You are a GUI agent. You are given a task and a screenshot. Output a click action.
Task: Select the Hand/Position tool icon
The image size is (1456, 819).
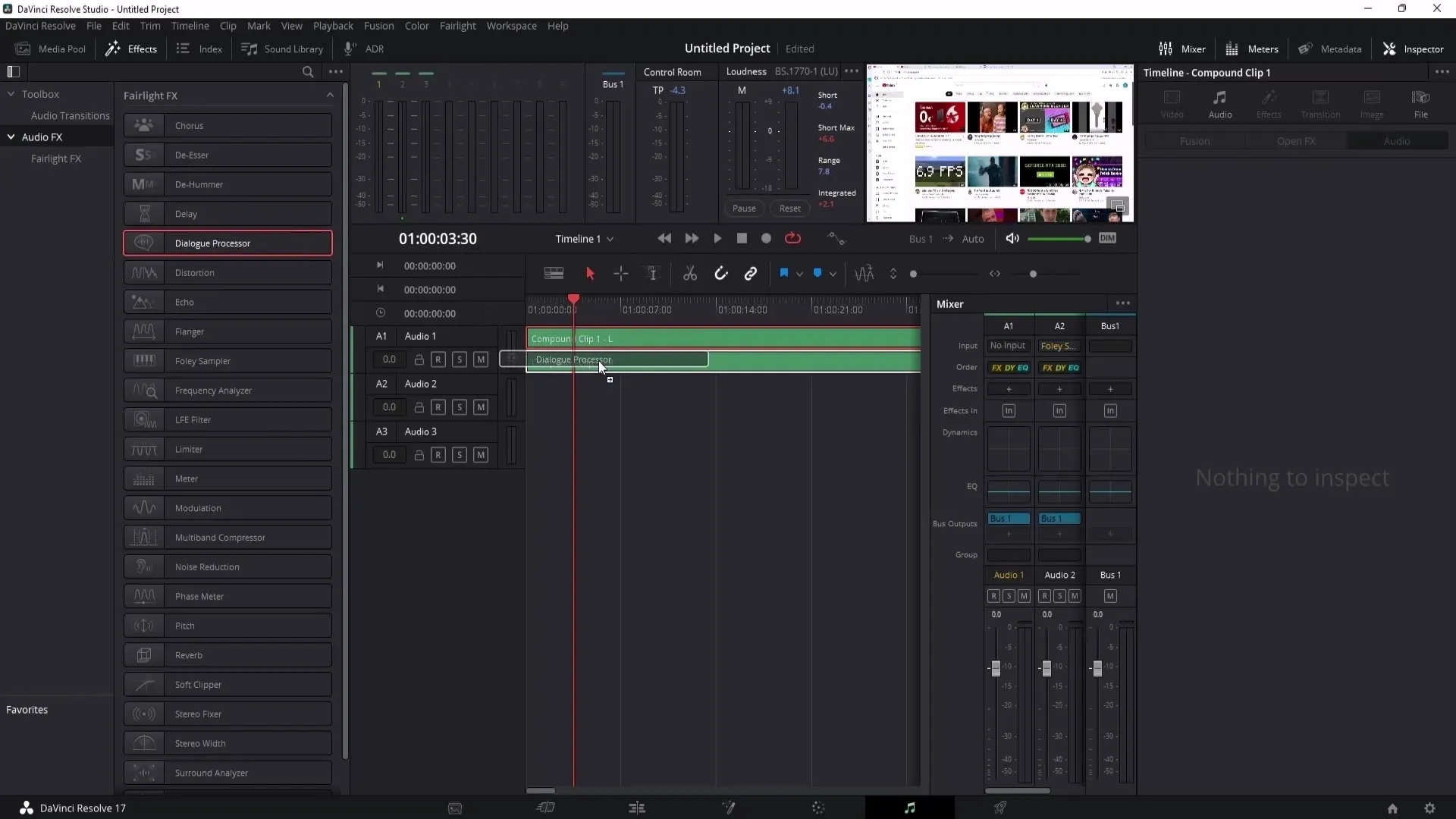(x=620, y=274)
